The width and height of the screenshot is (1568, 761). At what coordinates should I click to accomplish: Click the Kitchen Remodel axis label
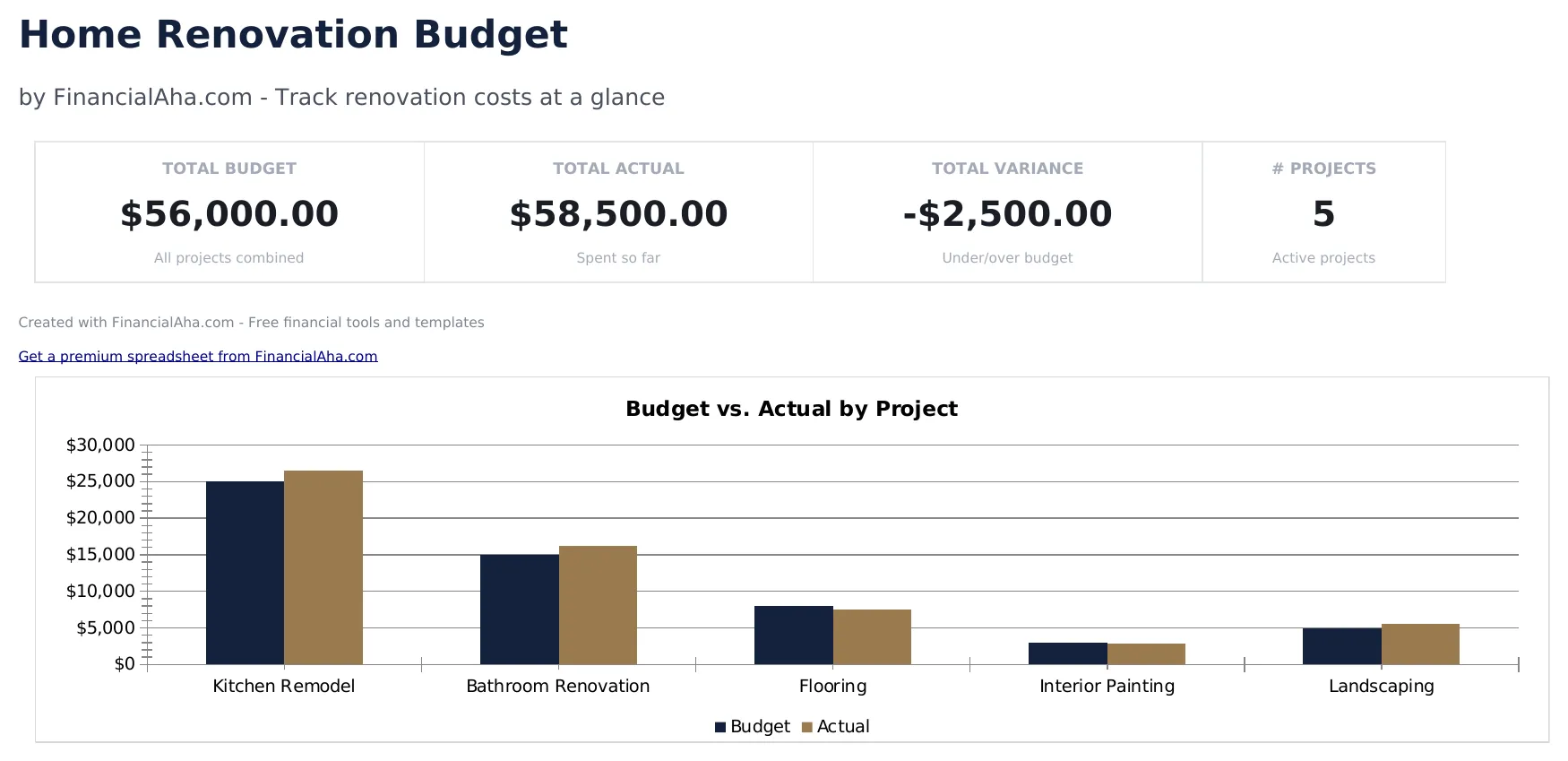[x=284, y=686]
